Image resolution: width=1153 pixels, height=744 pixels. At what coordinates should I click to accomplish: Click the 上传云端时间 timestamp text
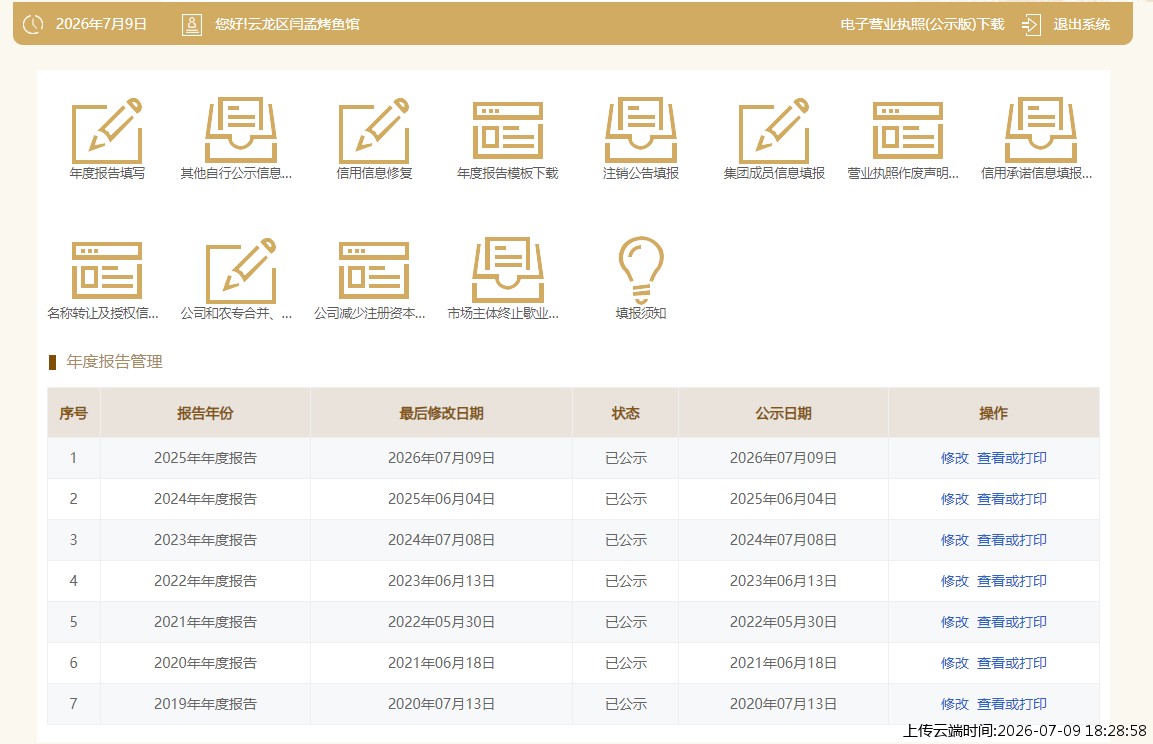coord(1024,731)
